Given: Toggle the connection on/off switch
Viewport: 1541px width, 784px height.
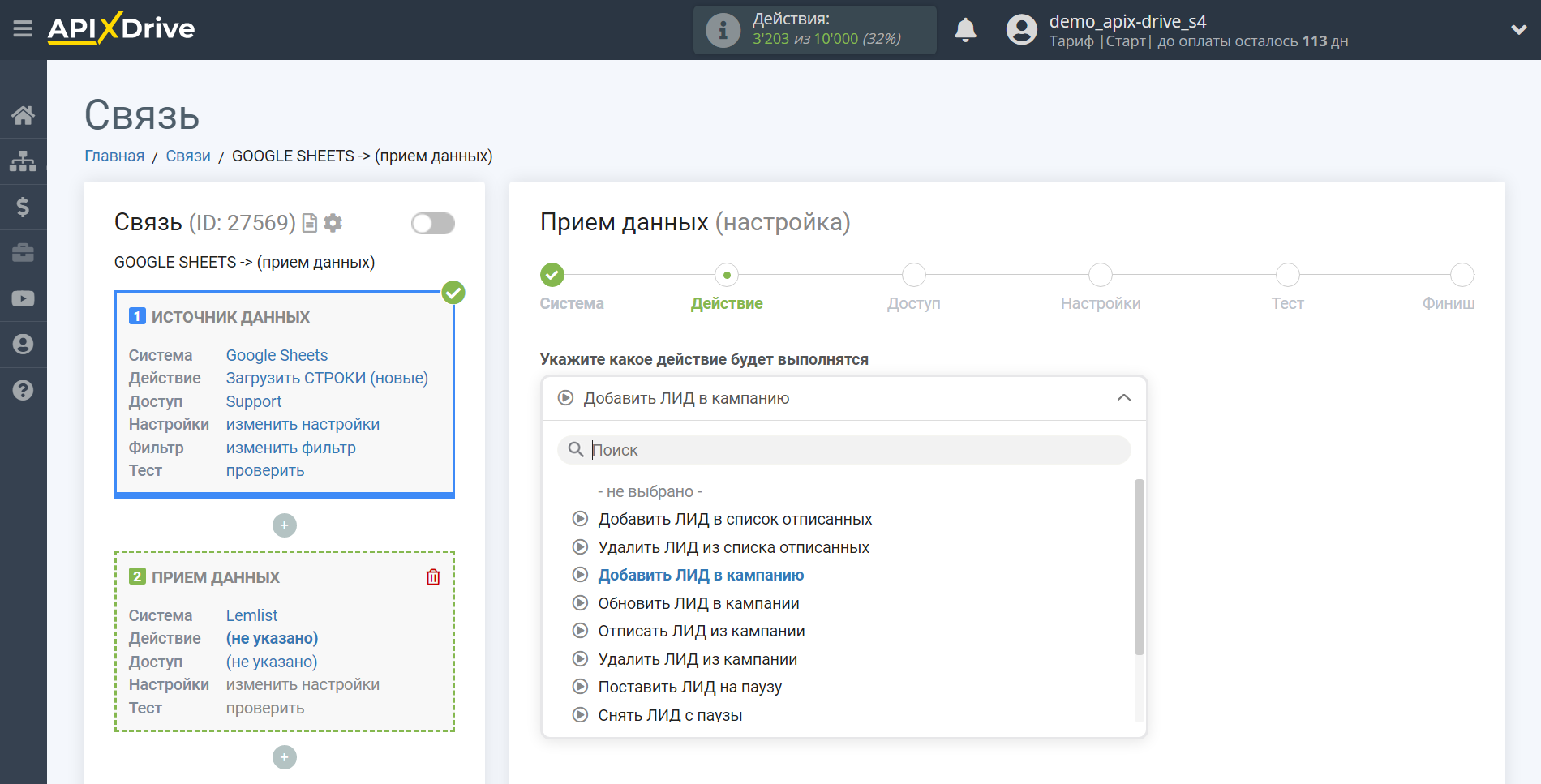Looking at the screenshot, I should coord(432,223).
